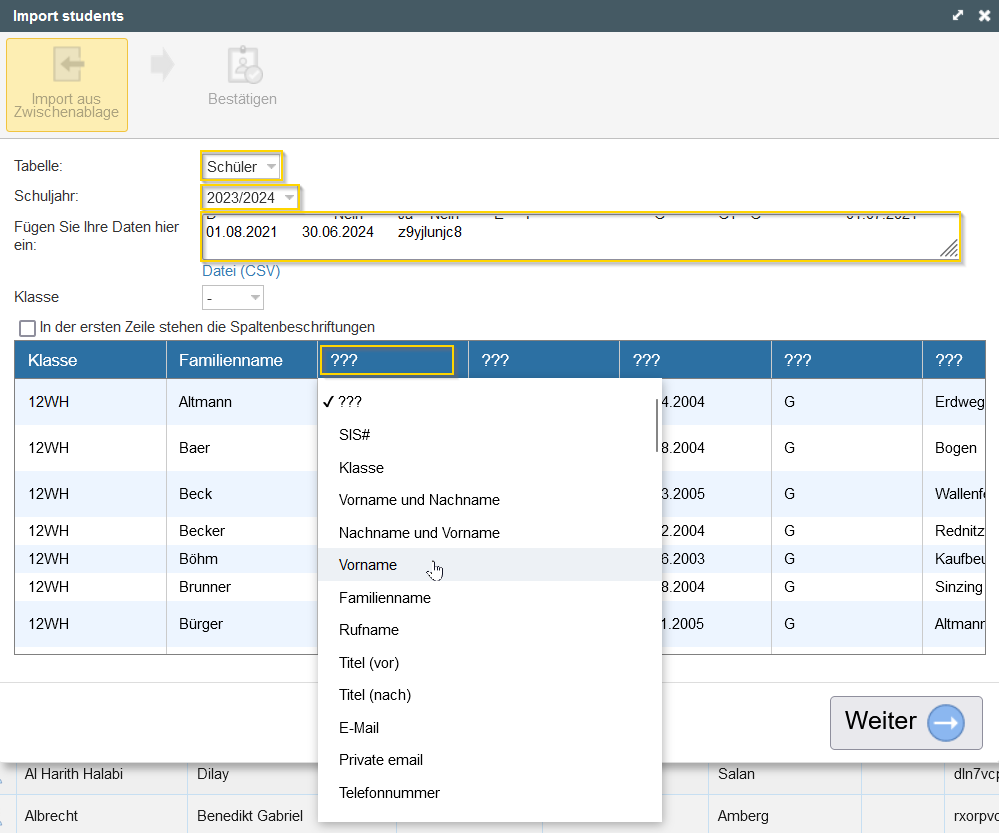Pick E-Mail from the column options
This screenshot has width=999, height=833.
(x=359, y=728)
